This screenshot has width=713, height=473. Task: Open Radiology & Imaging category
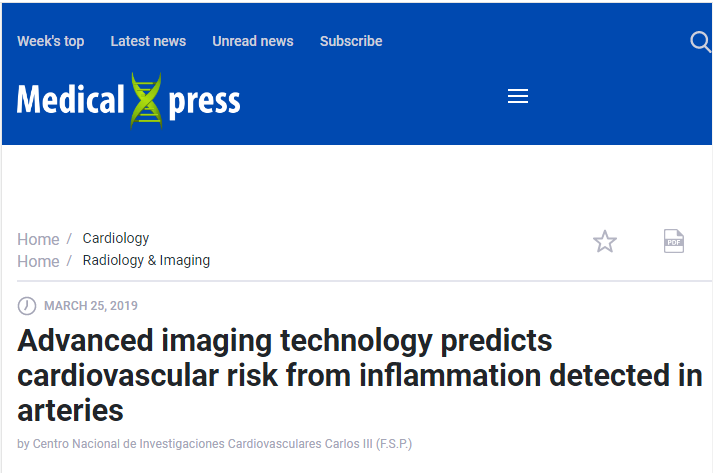tap(146, 260)
